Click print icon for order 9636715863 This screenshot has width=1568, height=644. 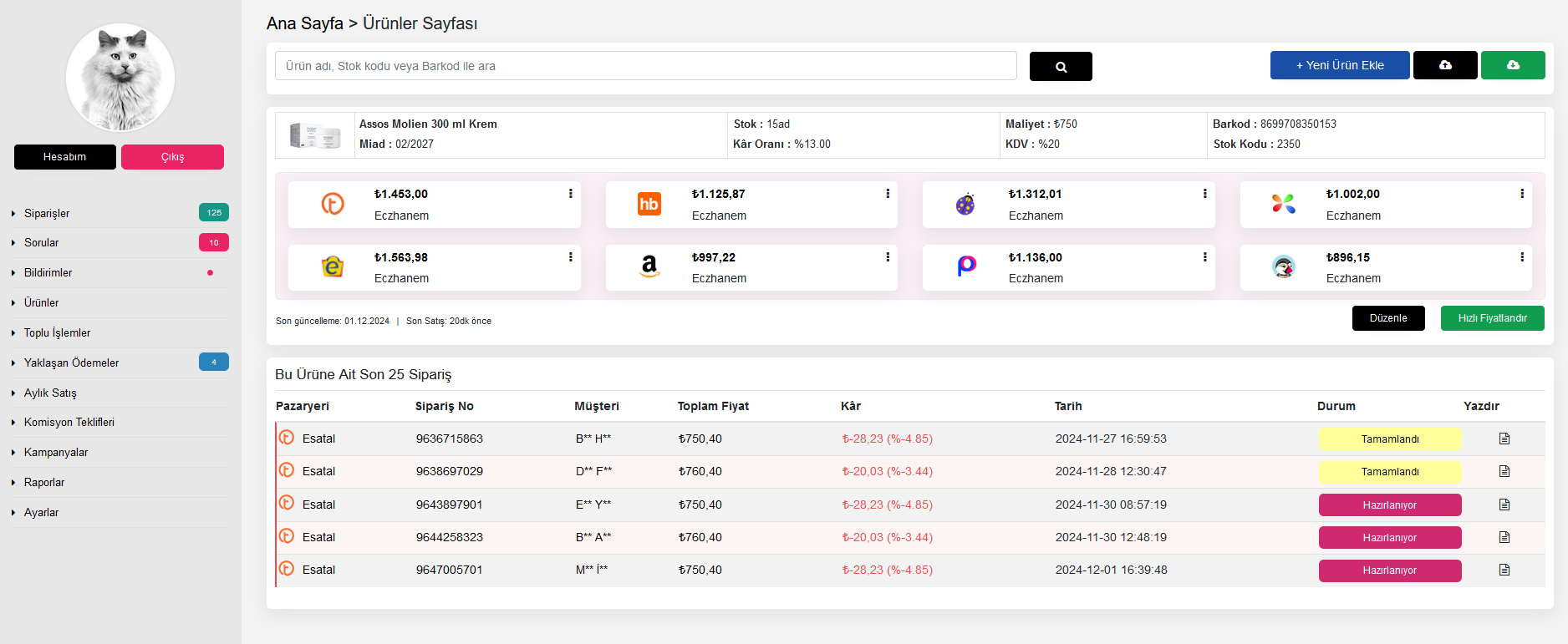click(1504, 439)
